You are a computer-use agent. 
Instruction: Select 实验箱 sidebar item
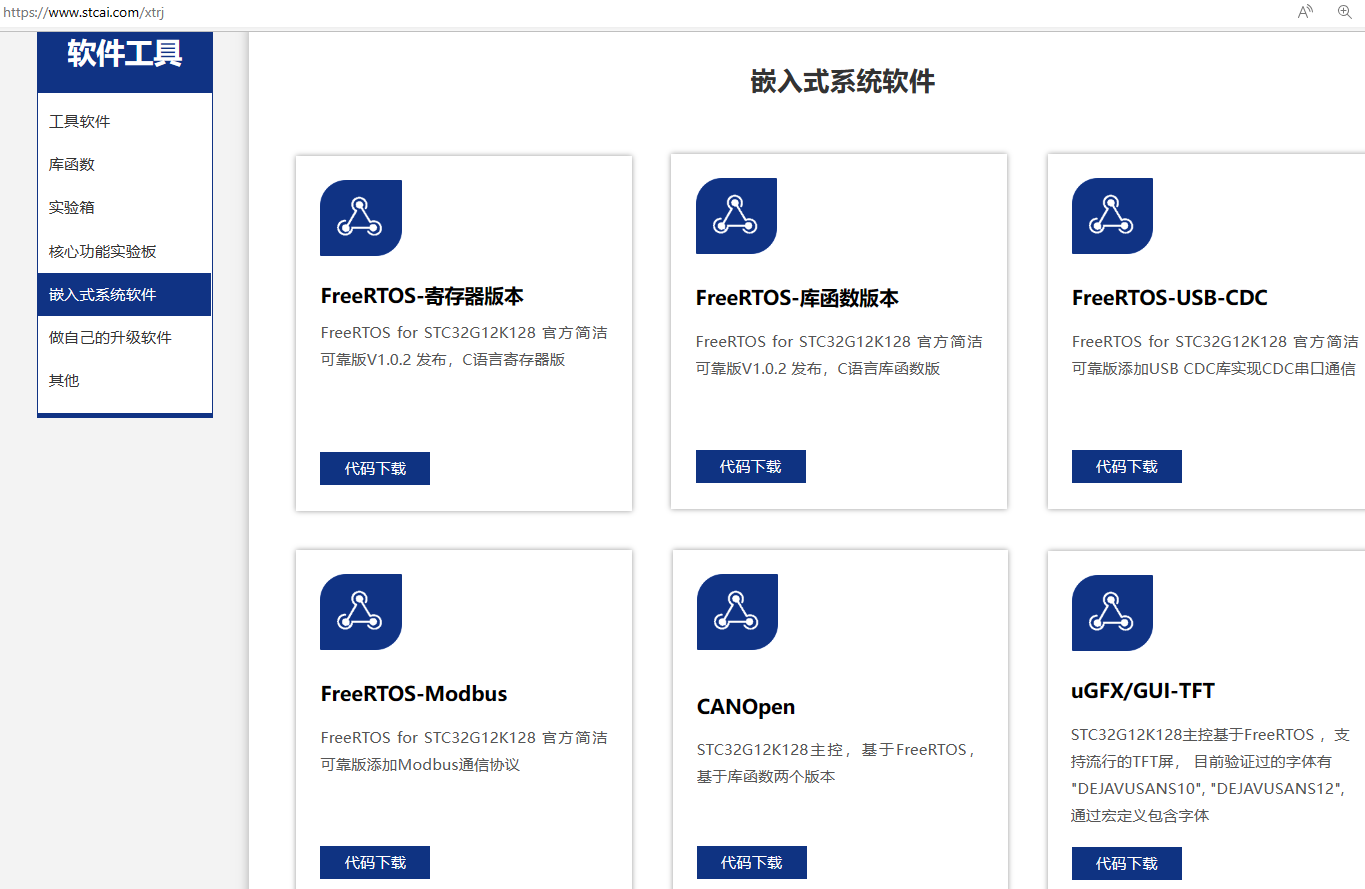(x=124, y=207)
